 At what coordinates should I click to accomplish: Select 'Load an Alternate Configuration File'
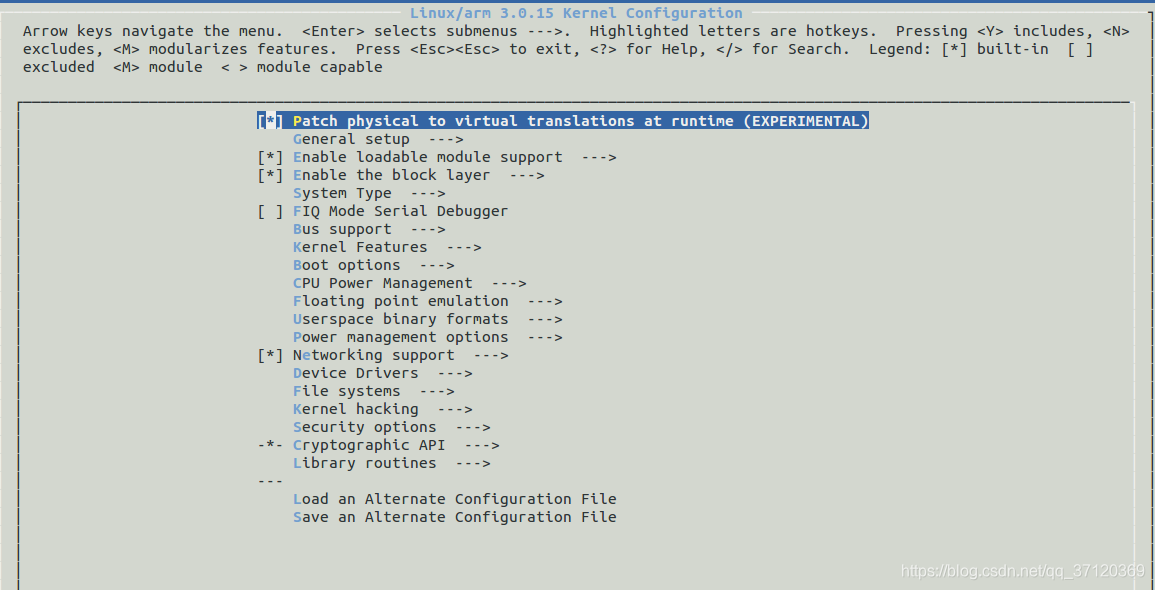click(x=454, y=499)
